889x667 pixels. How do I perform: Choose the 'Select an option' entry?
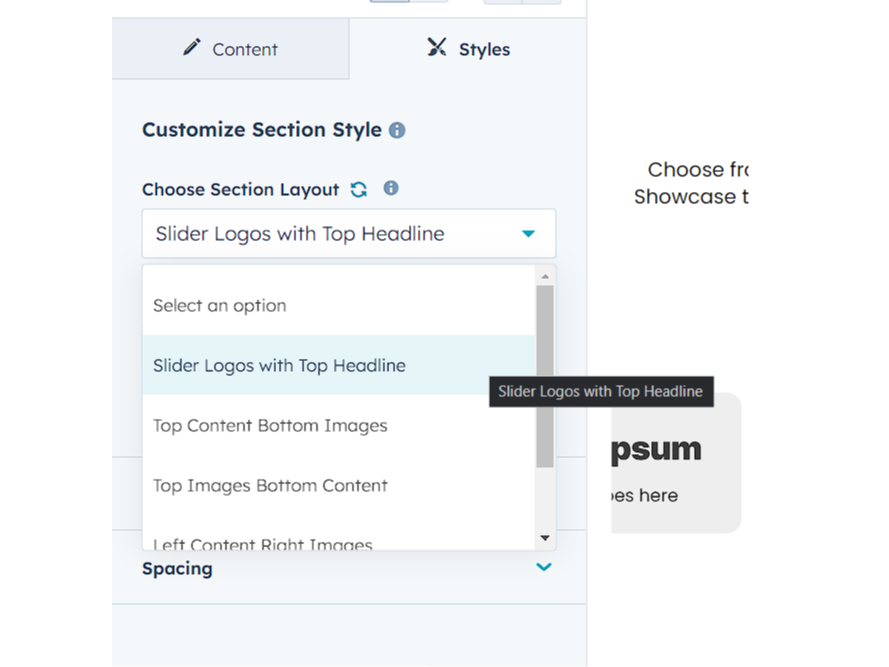220,306
